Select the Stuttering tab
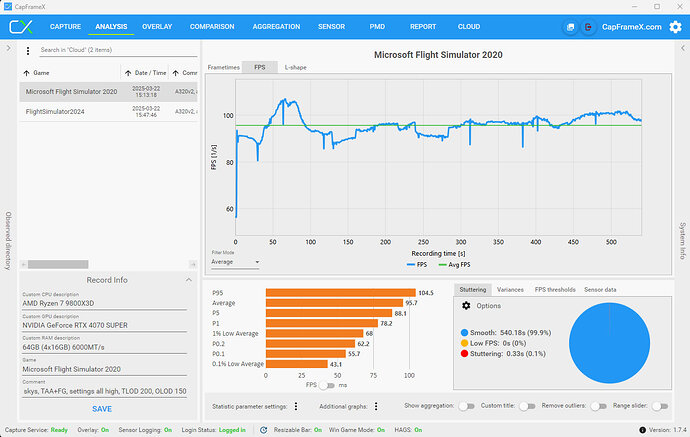 click(473, 290)
